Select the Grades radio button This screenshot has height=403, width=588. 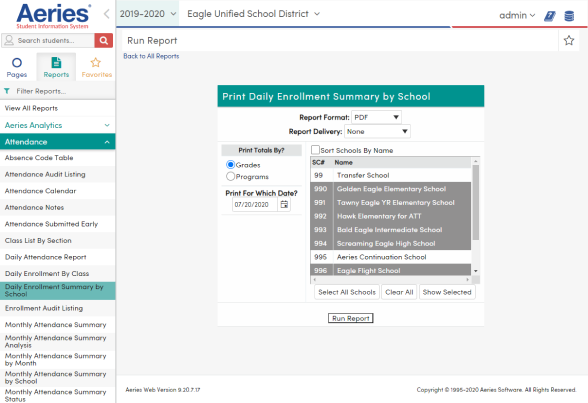point(231,165)
